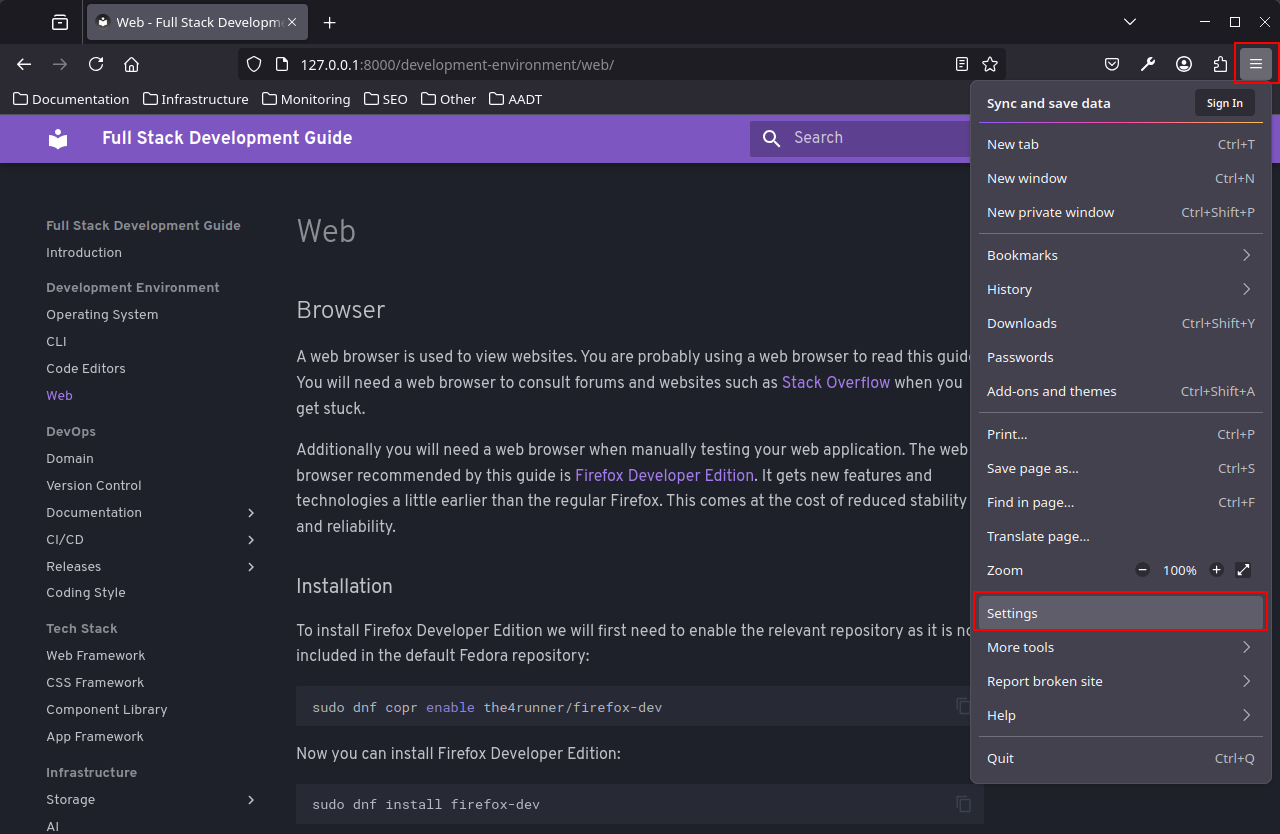Save page to Pocket
Viewport: 1280px width, 834px height.
point(1112,64)
